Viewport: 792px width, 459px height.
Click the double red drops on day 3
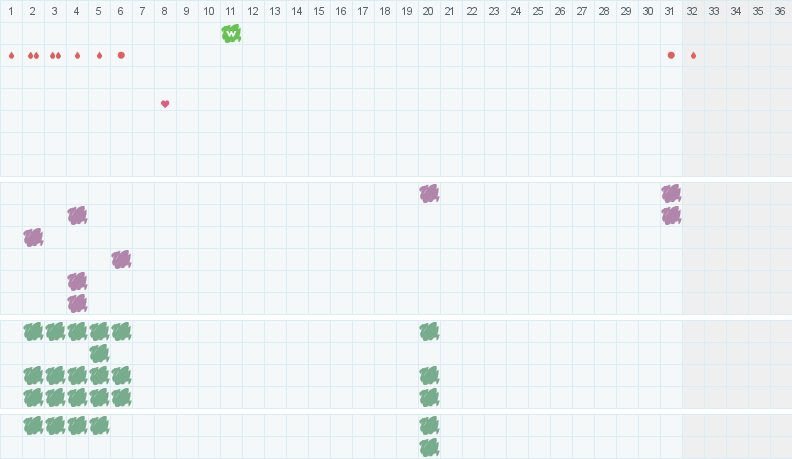tap(55, 55)
